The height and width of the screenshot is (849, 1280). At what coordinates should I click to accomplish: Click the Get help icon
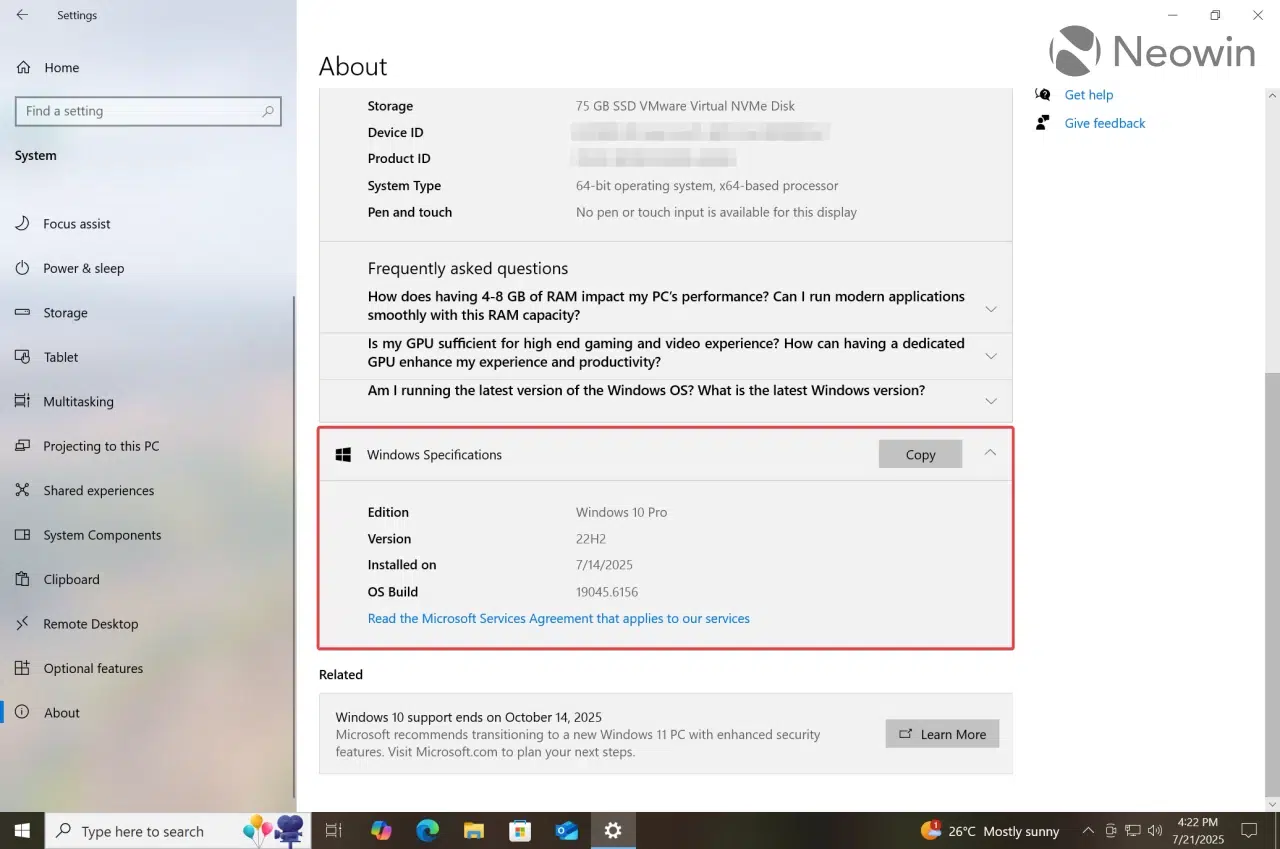tap(1043, 94)
